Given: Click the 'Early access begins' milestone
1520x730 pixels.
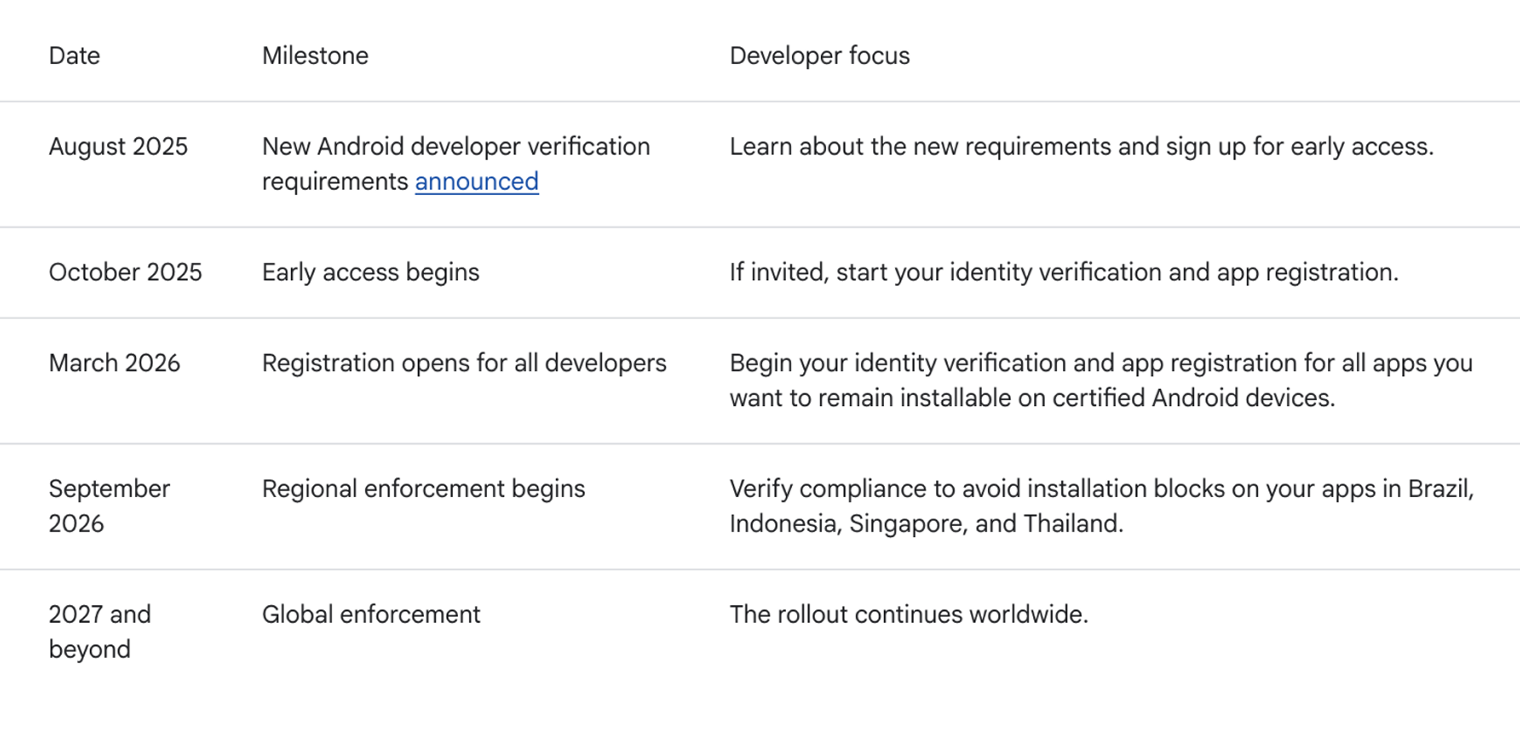Looking at the screenshot, I should click(370, 273).
